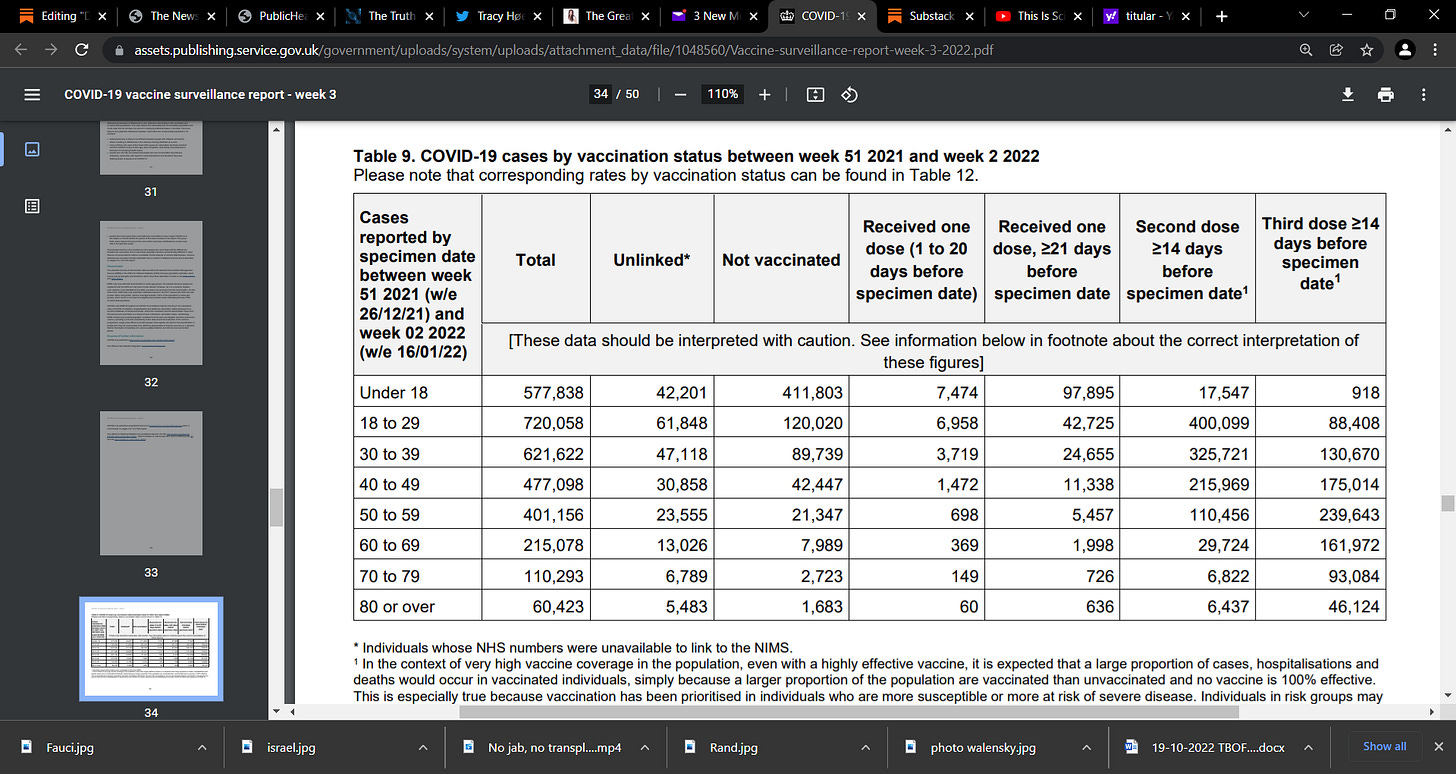The width and height of the screenshot is (1456, 774).
Task: Open Chrome three-dot menu
Action: [1436, 49]
